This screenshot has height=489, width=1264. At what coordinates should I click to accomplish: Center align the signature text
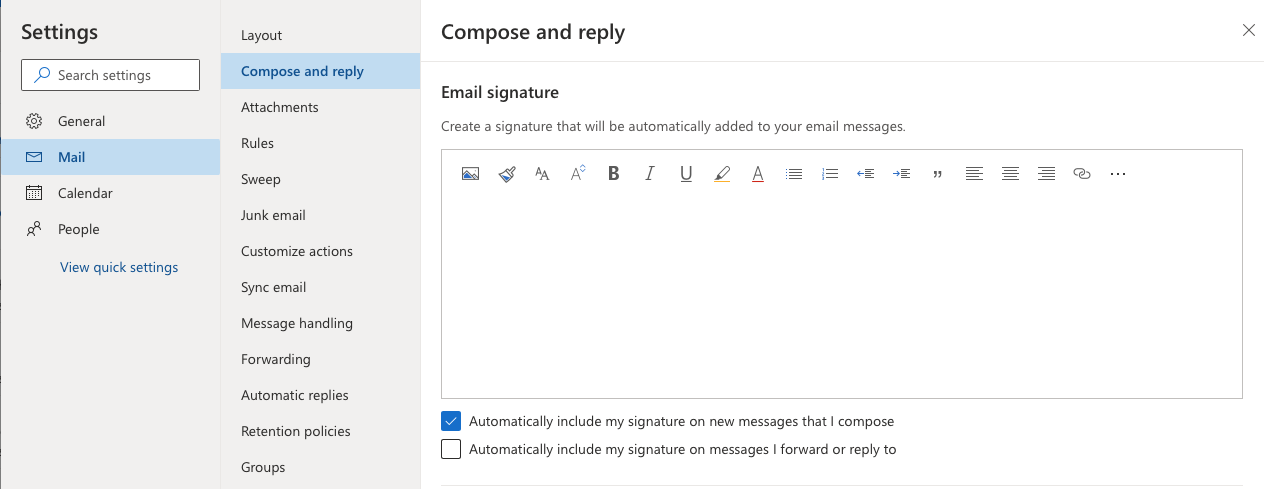[1010, 174]
